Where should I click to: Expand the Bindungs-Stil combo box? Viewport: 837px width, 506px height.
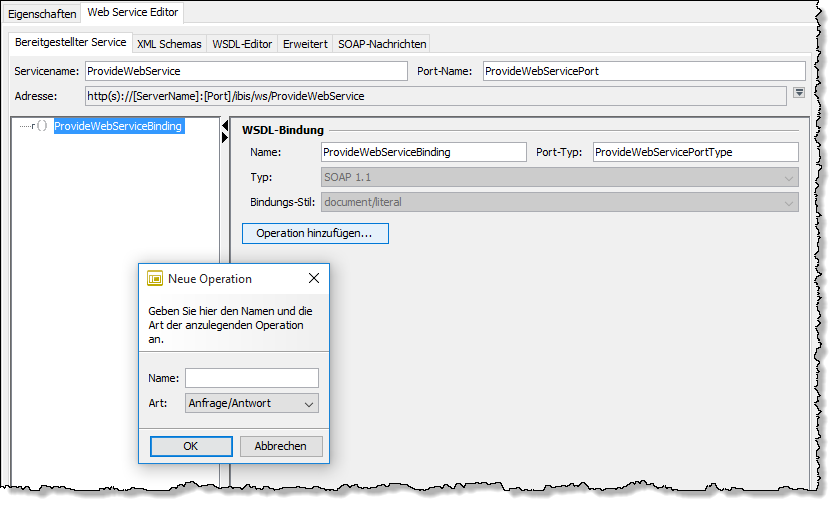pyautogui.click(x=559, y=202)
